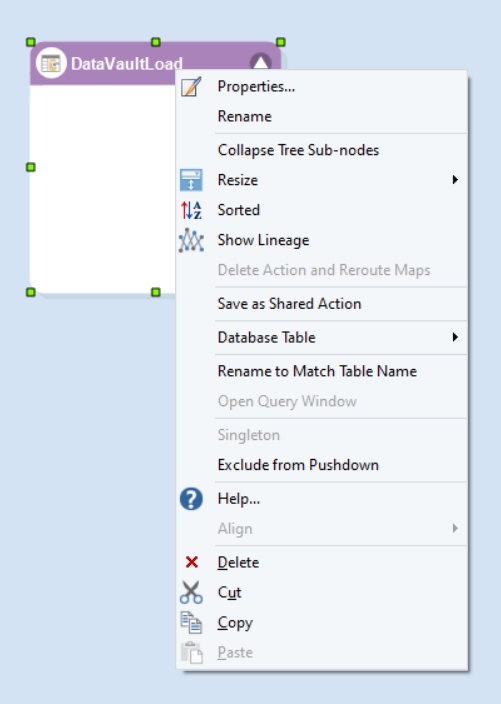Viewport: 501px width, 704px height.
Task: Click the scissors Cut icon
Action: 191,592
